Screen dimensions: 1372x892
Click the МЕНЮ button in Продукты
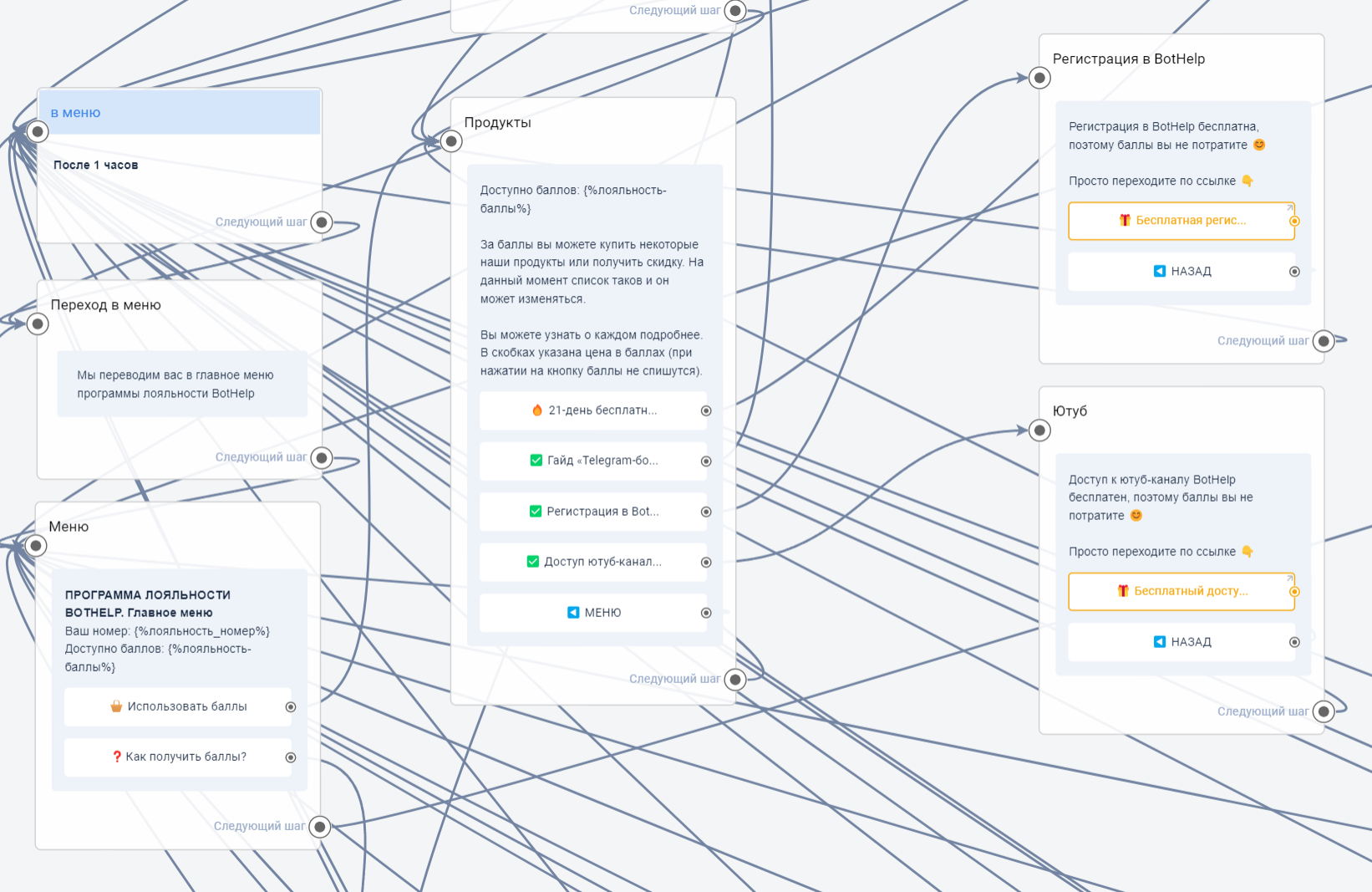coord(593,613)
